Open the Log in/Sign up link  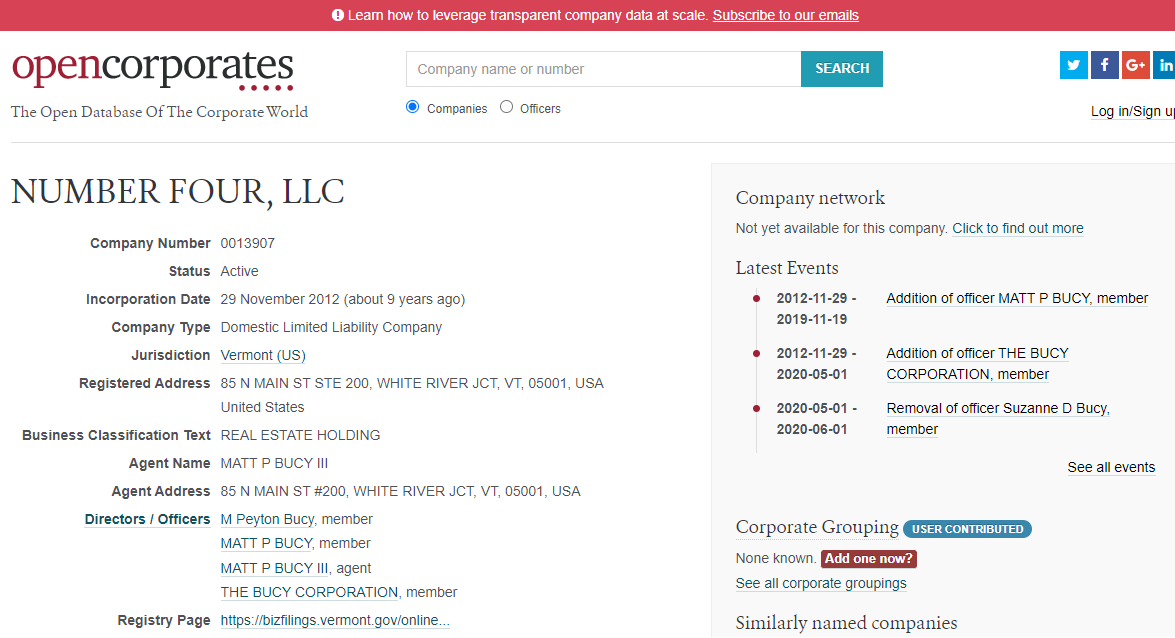pos(1132,111)
